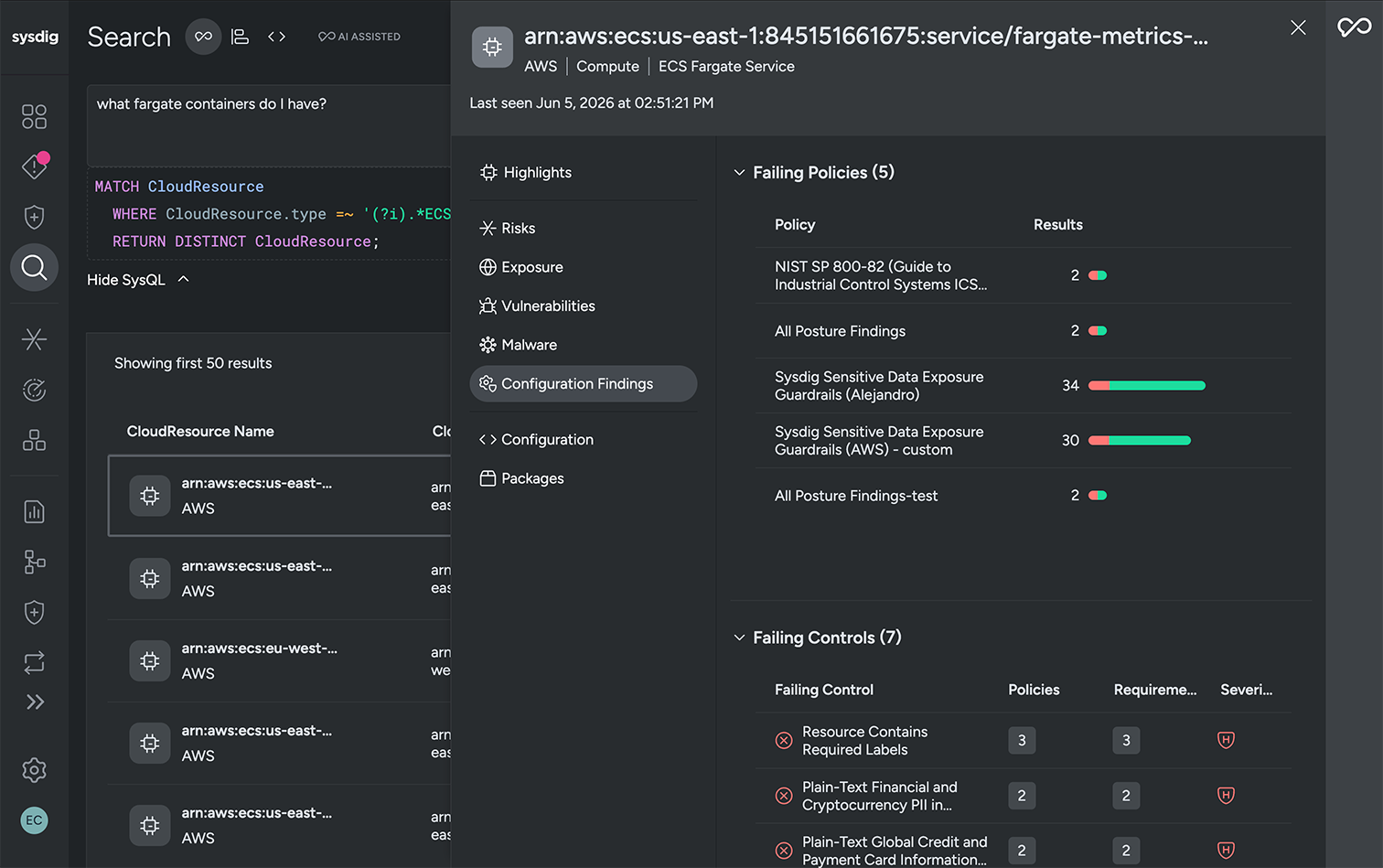Click the failed X icon for Required Labels
Viewport: 1383px width, 868px height.
[x=784, y=741]
